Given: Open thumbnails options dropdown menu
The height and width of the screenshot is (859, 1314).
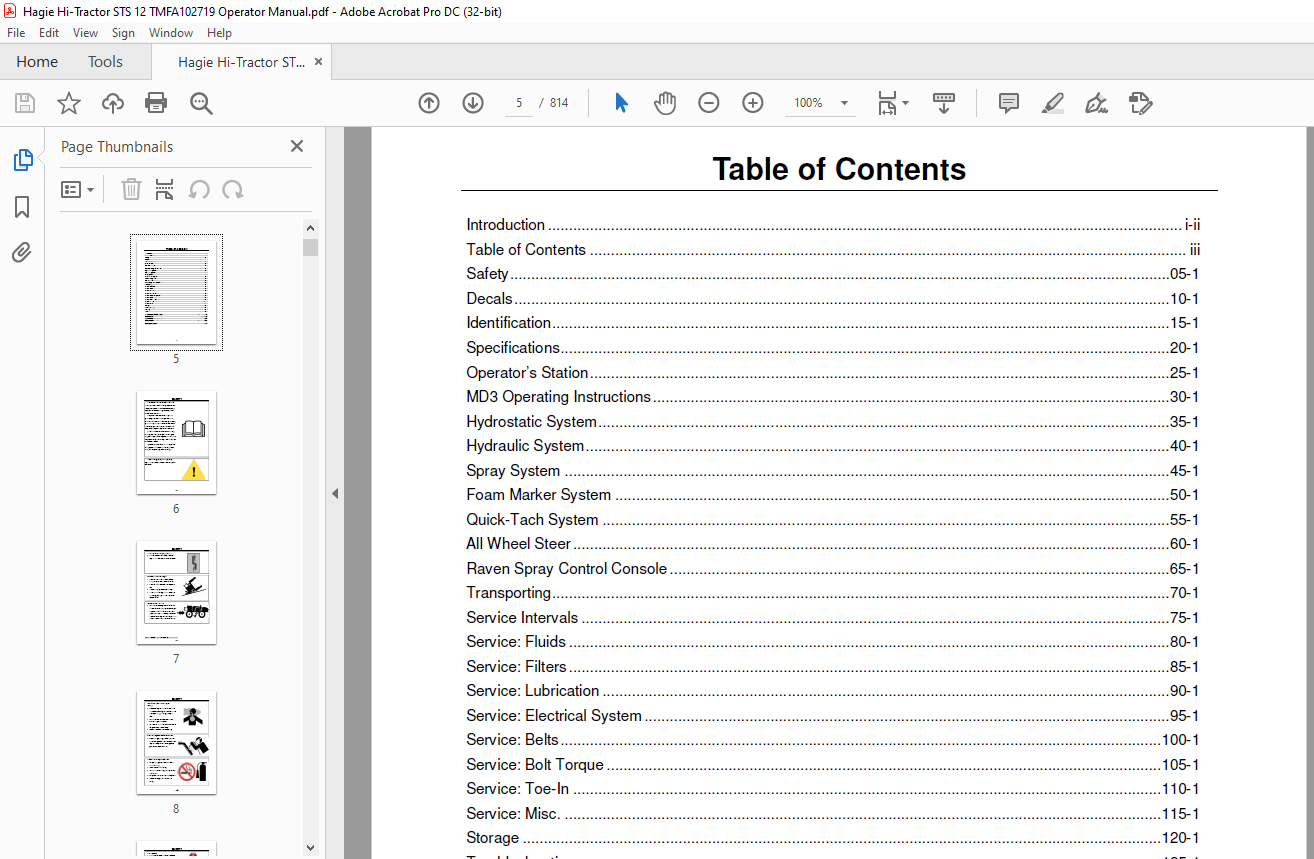Looking at the screenshot, I should tap(78, 189).
